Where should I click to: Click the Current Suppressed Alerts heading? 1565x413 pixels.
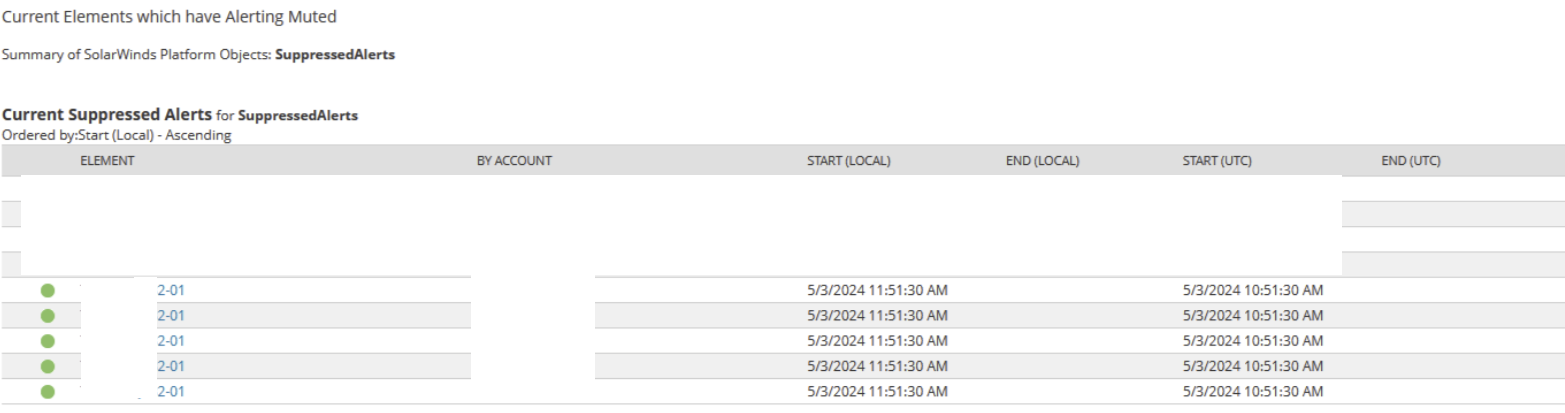point(107,115)
